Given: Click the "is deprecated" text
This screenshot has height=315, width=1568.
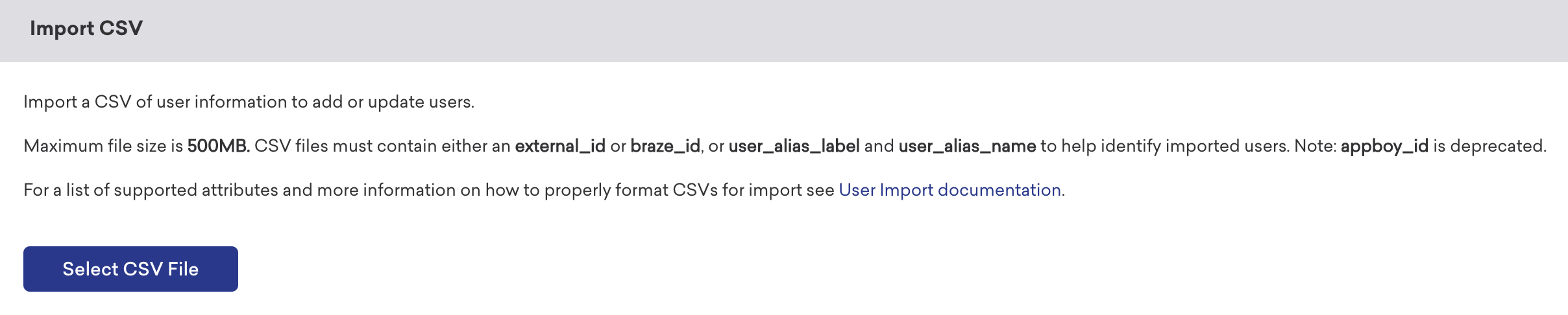Looking at the screenshot, I should click(1489, 146).
